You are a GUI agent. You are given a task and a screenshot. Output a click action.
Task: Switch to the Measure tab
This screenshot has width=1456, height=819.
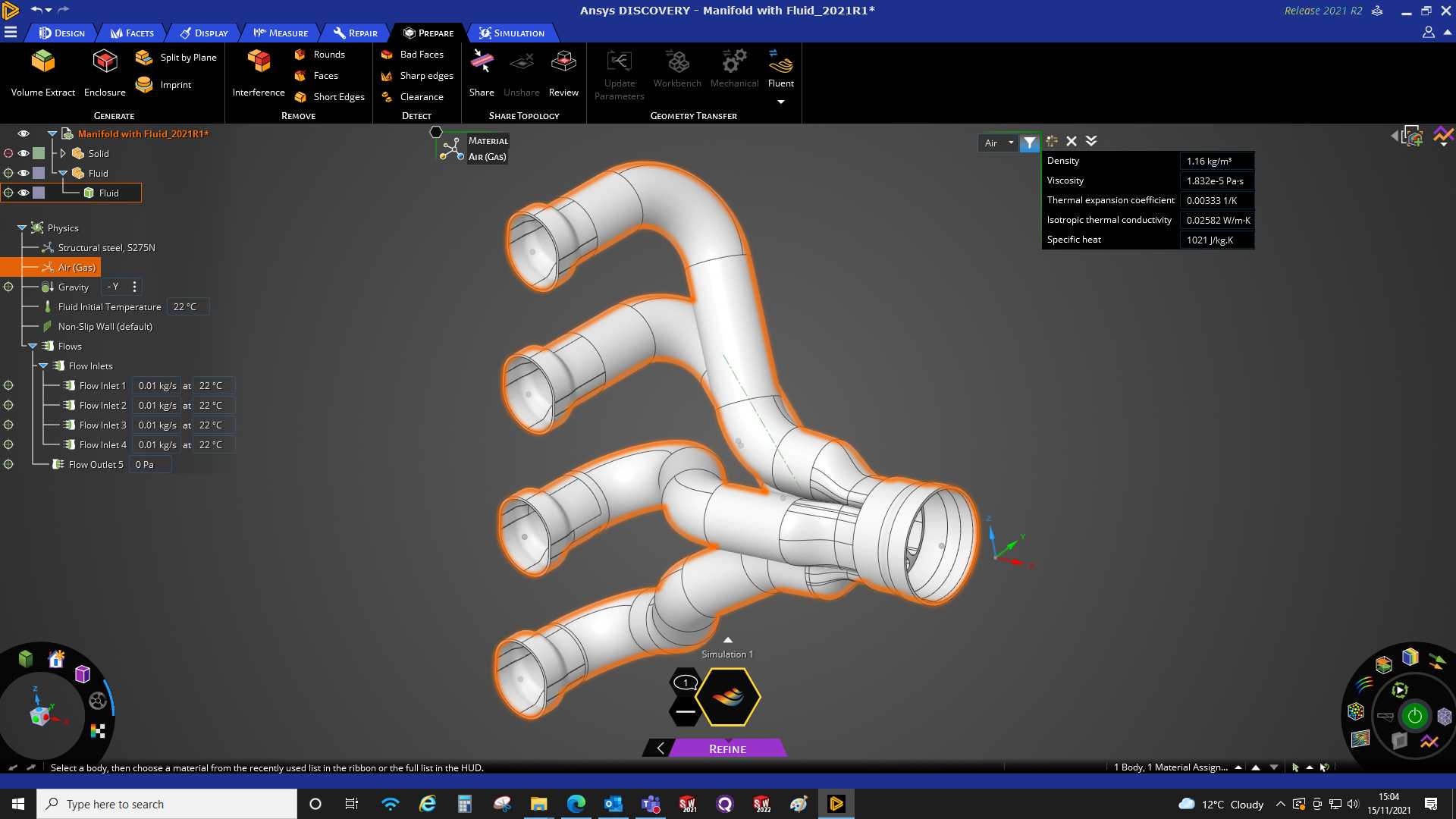[281, 33]
